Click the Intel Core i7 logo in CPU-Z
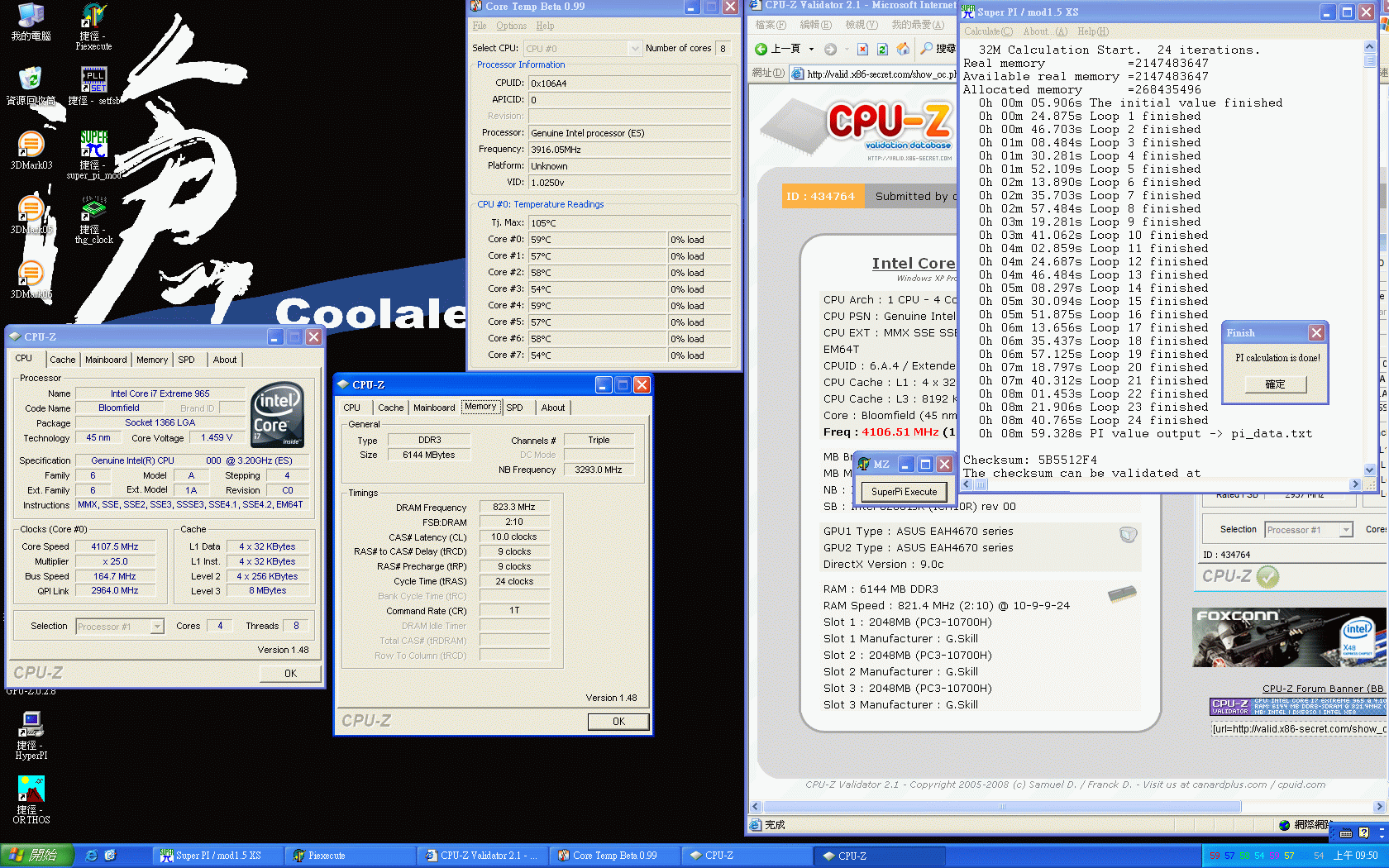1389x868 pixels. click(277, 415)
